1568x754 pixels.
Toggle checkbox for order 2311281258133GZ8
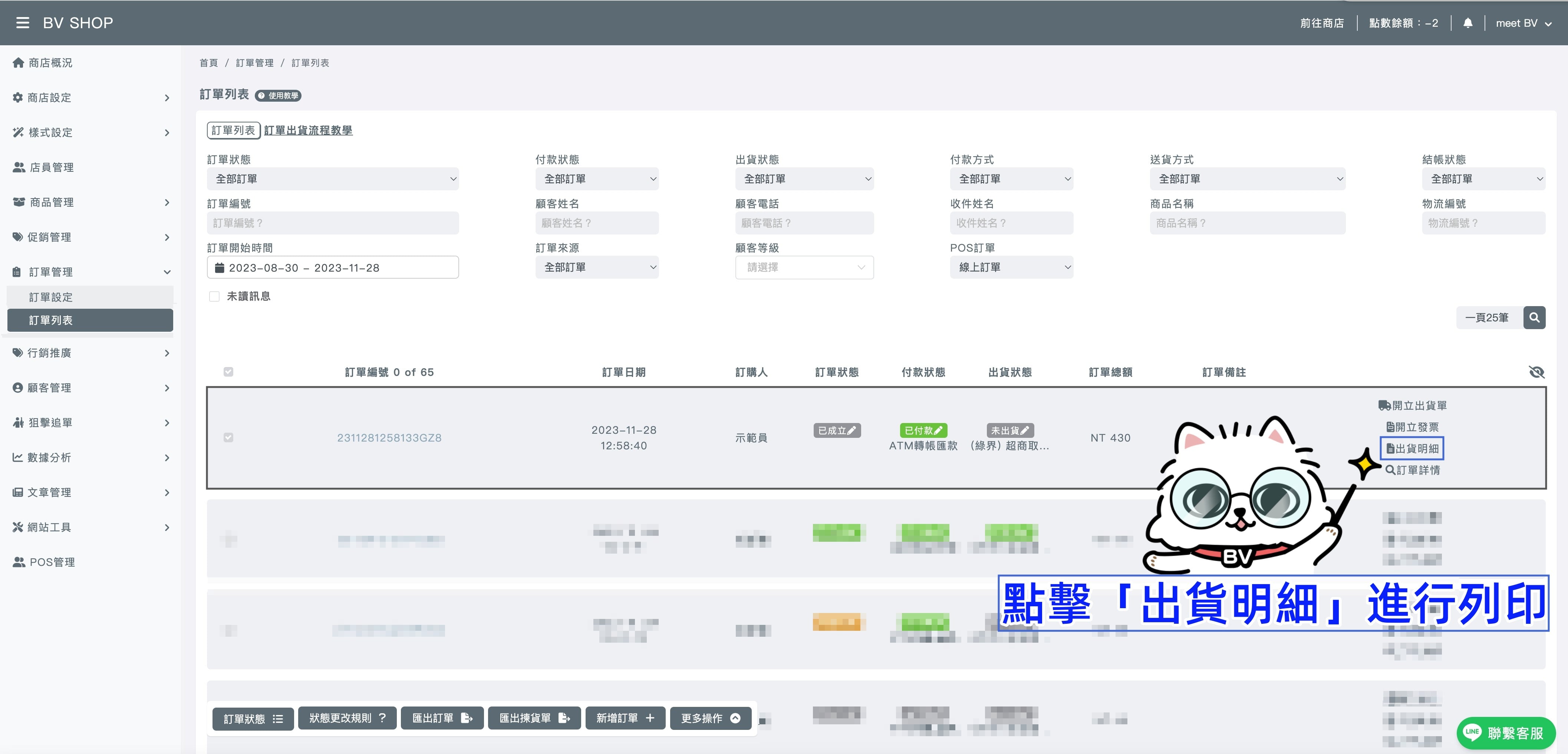tap(228, 437)
